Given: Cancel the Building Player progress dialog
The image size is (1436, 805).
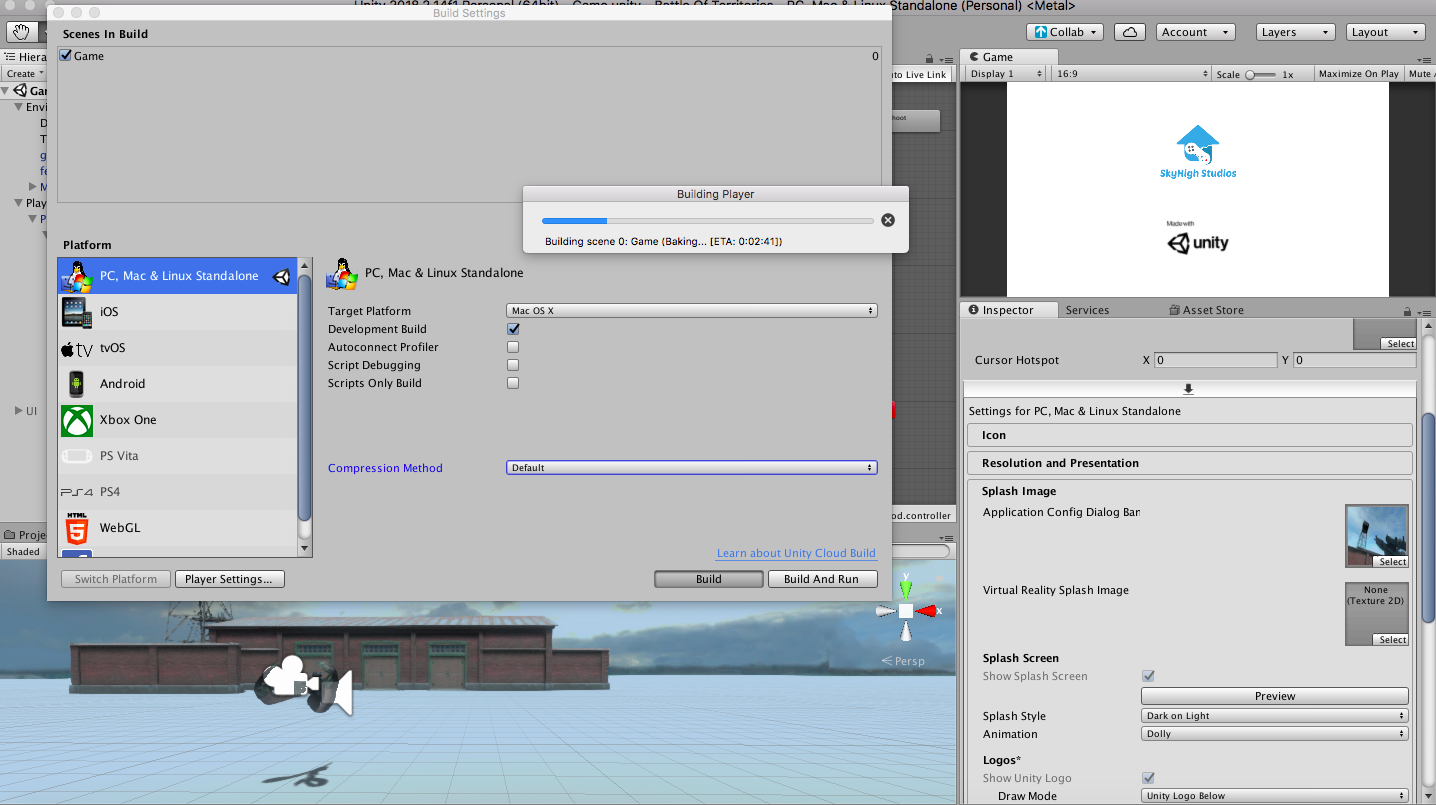Looking at the screenshot, I should (888, 220).
